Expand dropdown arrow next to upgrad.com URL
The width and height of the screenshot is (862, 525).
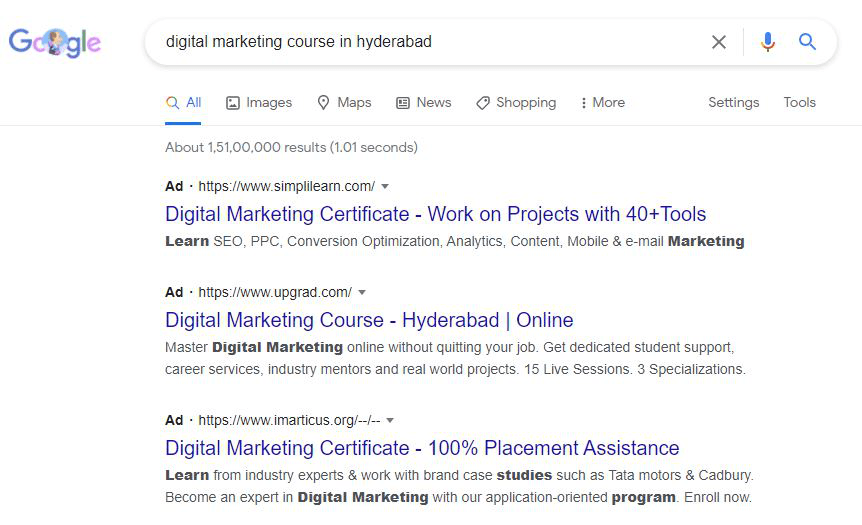coord(362,292)
